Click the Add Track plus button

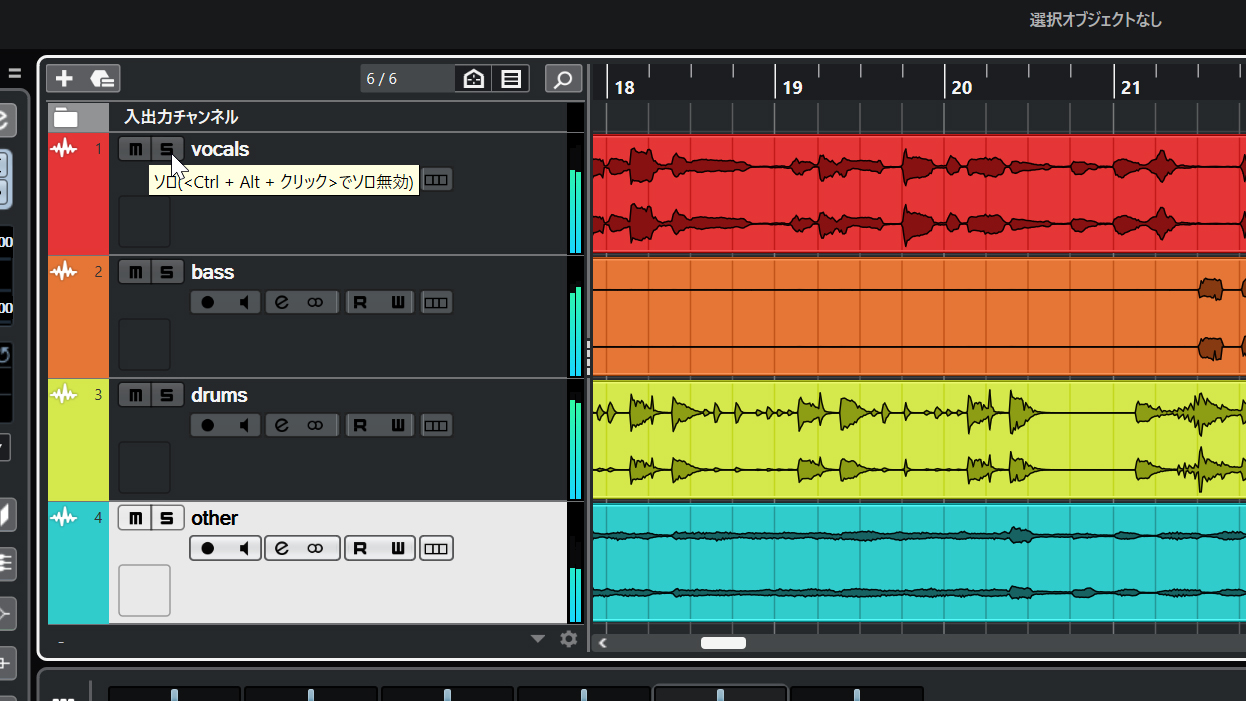[x=65, y=79]
